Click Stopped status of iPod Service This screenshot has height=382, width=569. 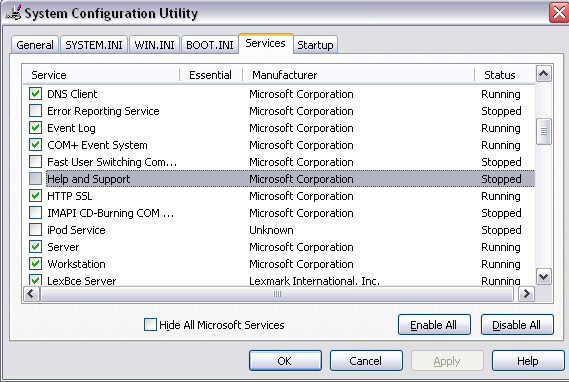(x=501, y=230)
